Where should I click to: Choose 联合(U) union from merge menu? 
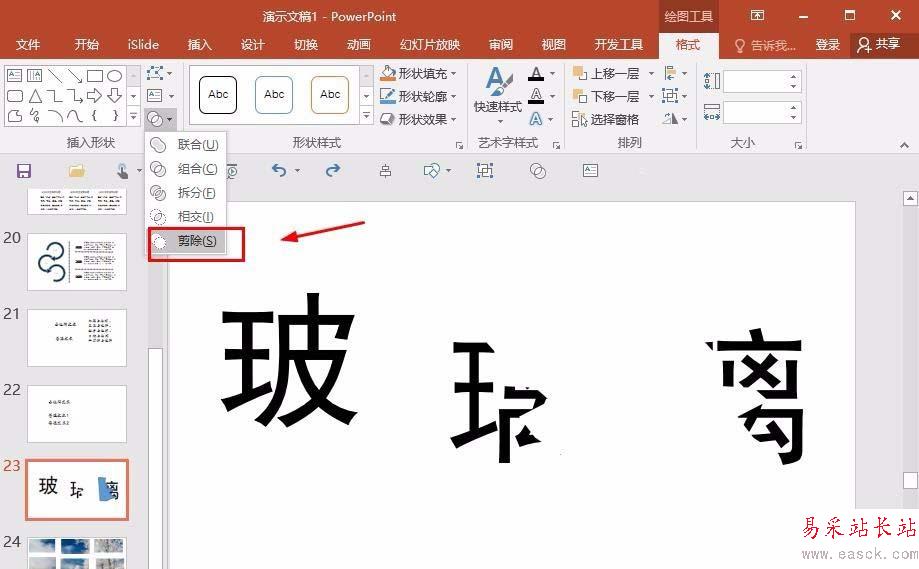[185, 145]
